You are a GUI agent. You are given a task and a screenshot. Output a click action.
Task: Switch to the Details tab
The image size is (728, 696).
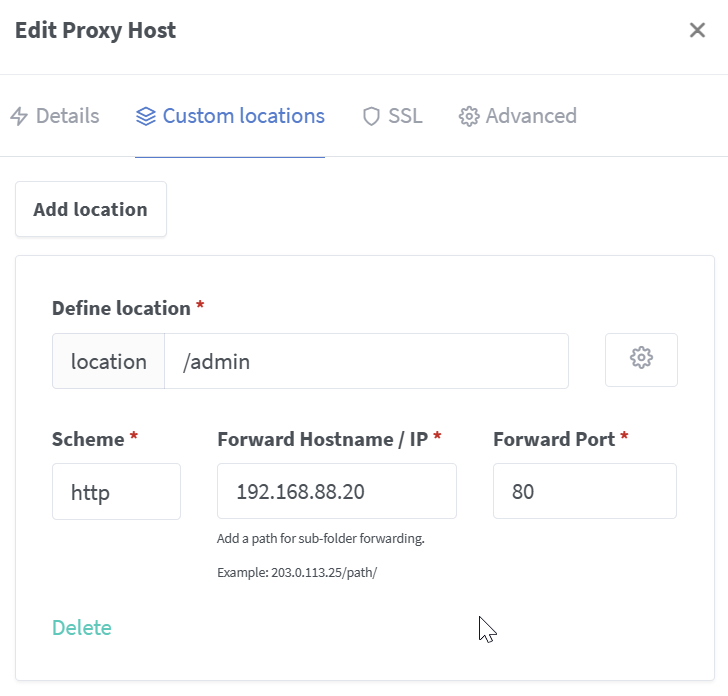click(x=67, y=116)
